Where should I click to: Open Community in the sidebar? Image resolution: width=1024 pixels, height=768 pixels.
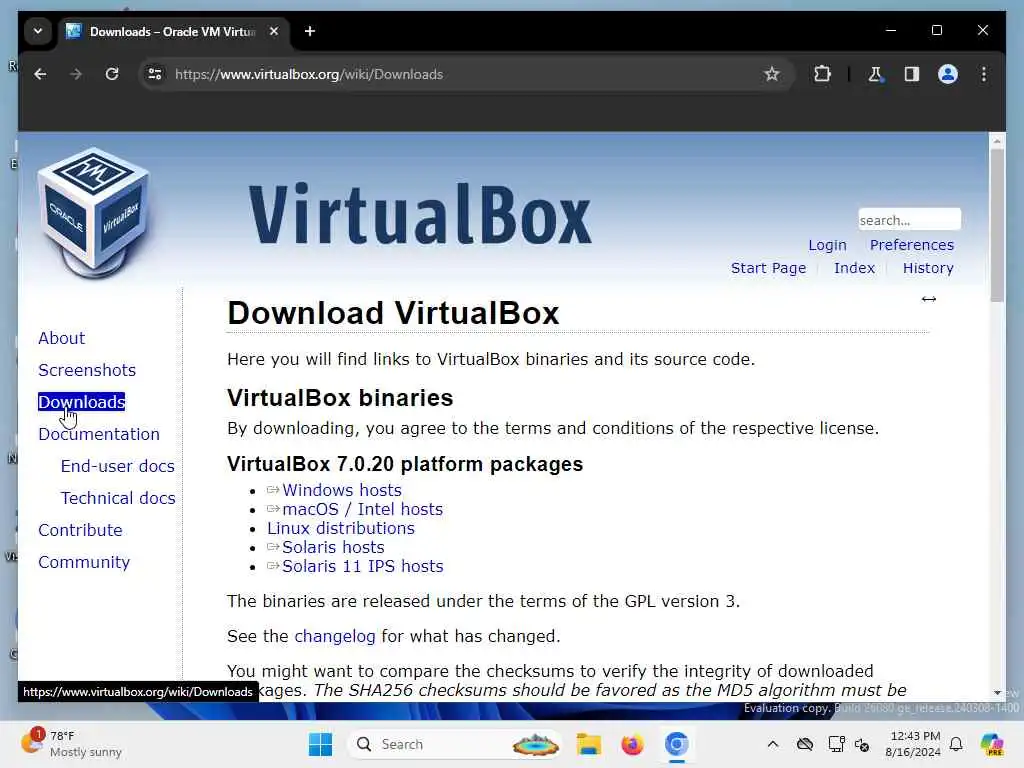click(84, 562)
